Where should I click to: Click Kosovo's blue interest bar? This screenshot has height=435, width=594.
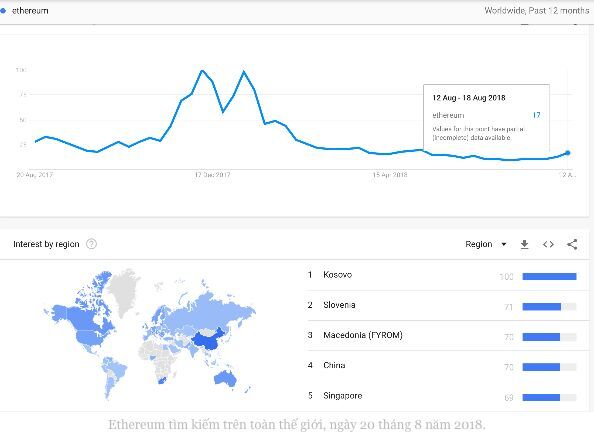549,277
